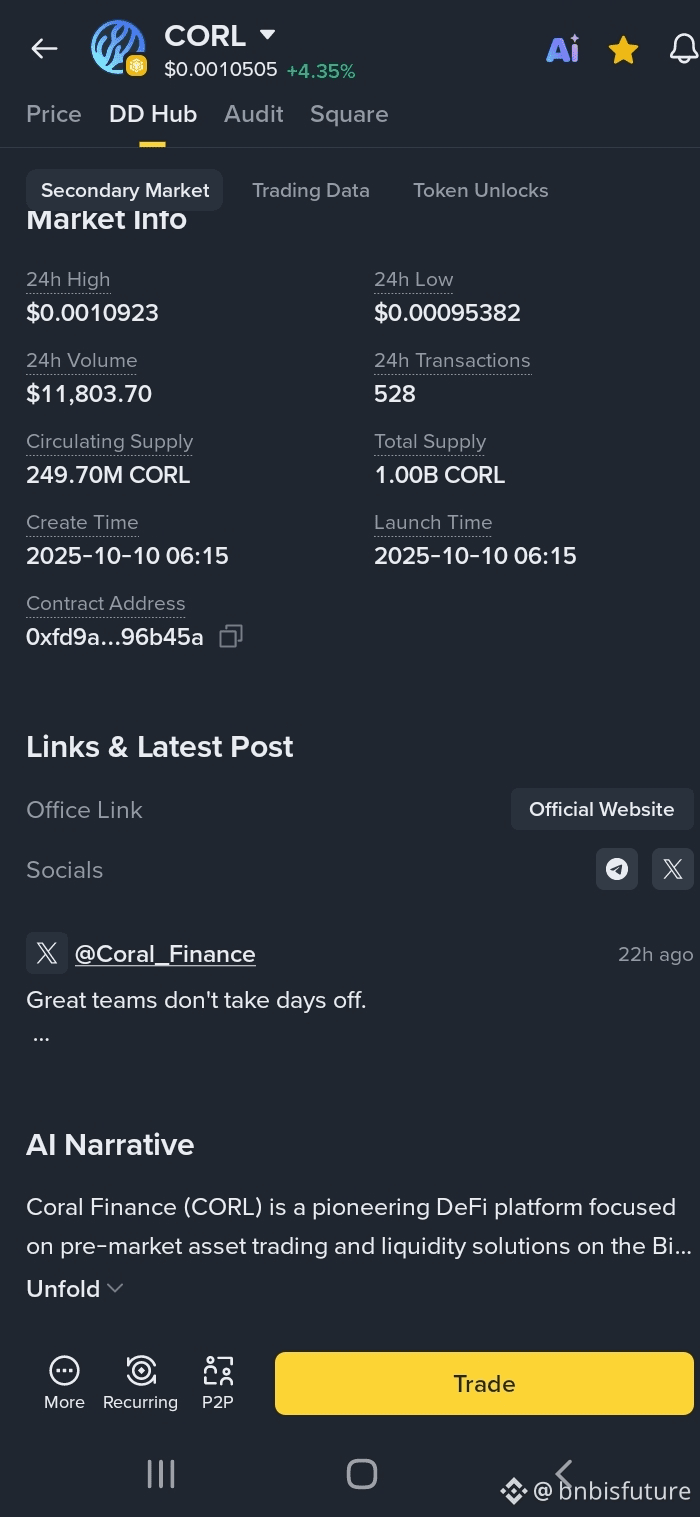Expand CORL token dropdown arrow
700x1517 pixels.
pyautogui.click(x=267, y=35)
